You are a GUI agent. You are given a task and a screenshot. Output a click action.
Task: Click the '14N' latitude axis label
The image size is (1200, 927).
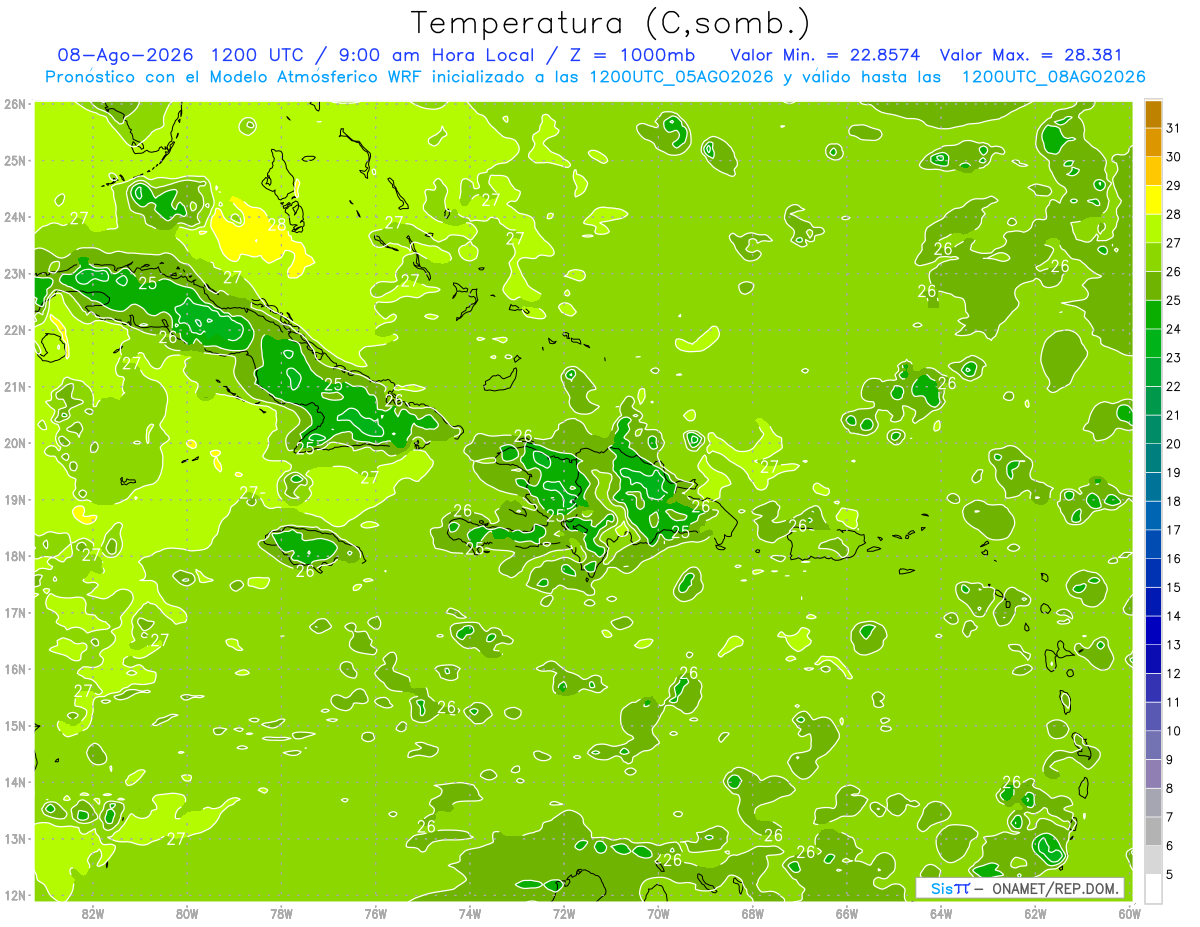pyautogui.click(x=14, y=781)
